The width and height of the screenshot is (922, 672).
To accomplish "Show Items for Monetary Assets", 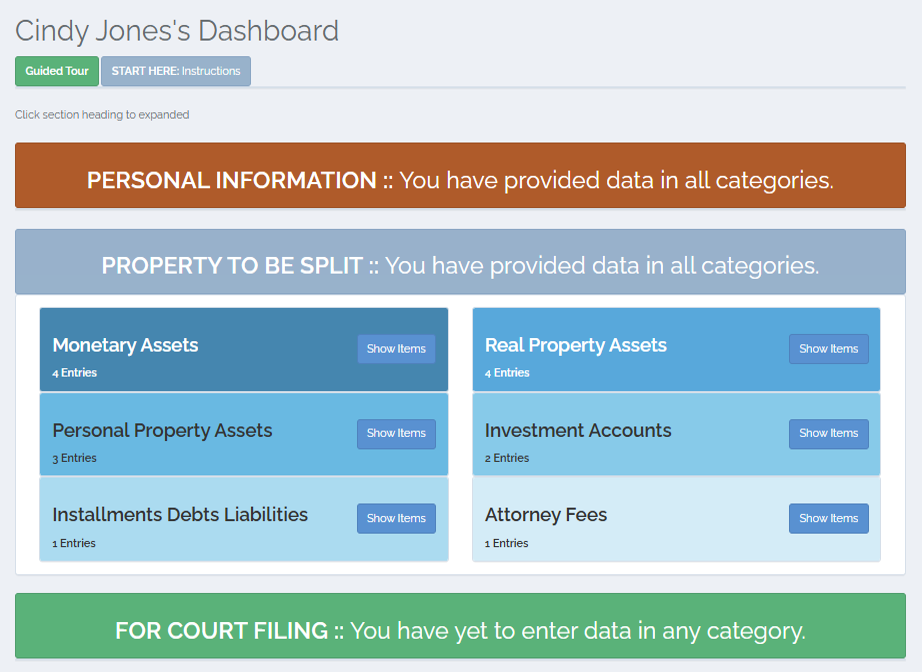I will pyautogui.click(x=396, y=349).
